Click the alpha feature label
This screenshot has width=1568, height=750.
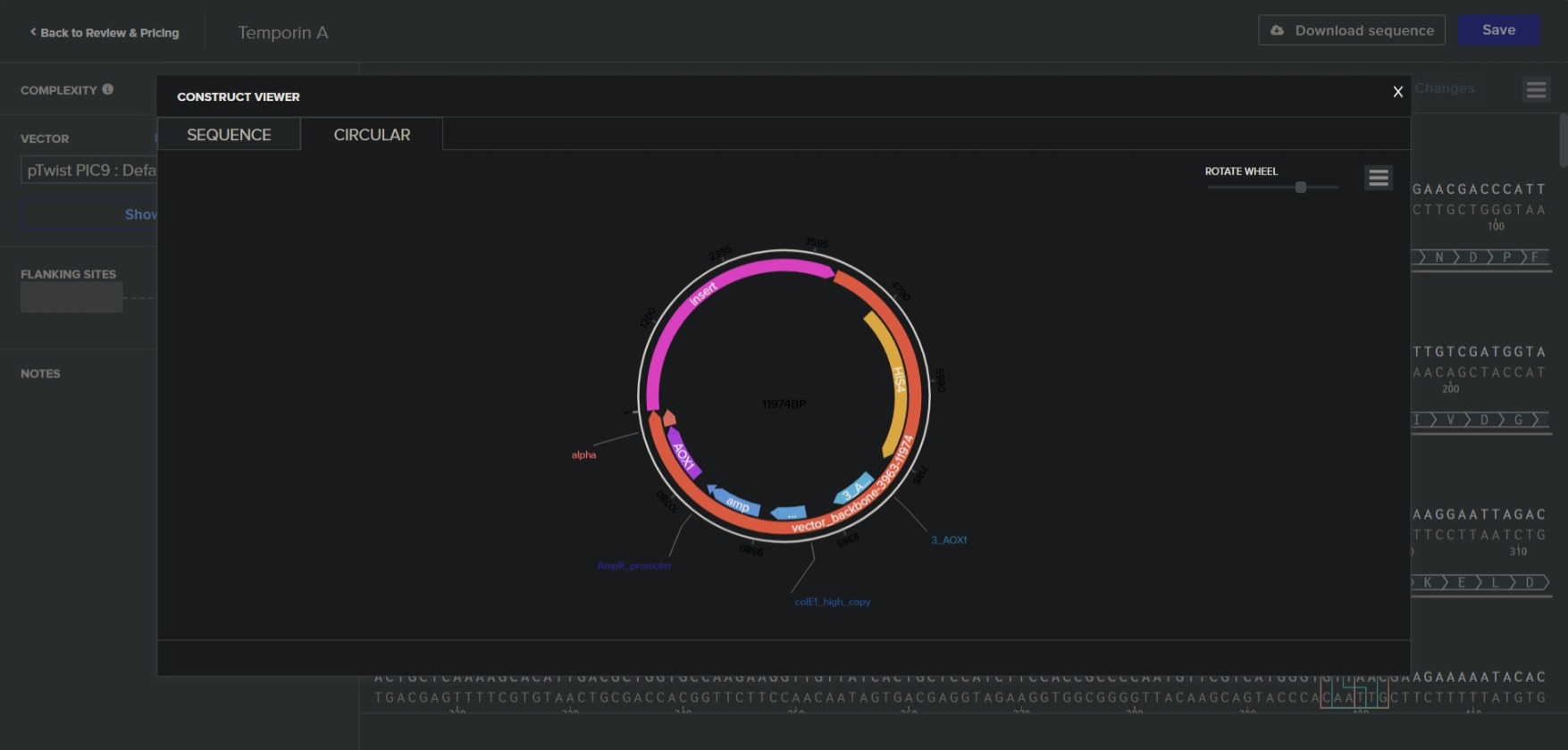583,455
